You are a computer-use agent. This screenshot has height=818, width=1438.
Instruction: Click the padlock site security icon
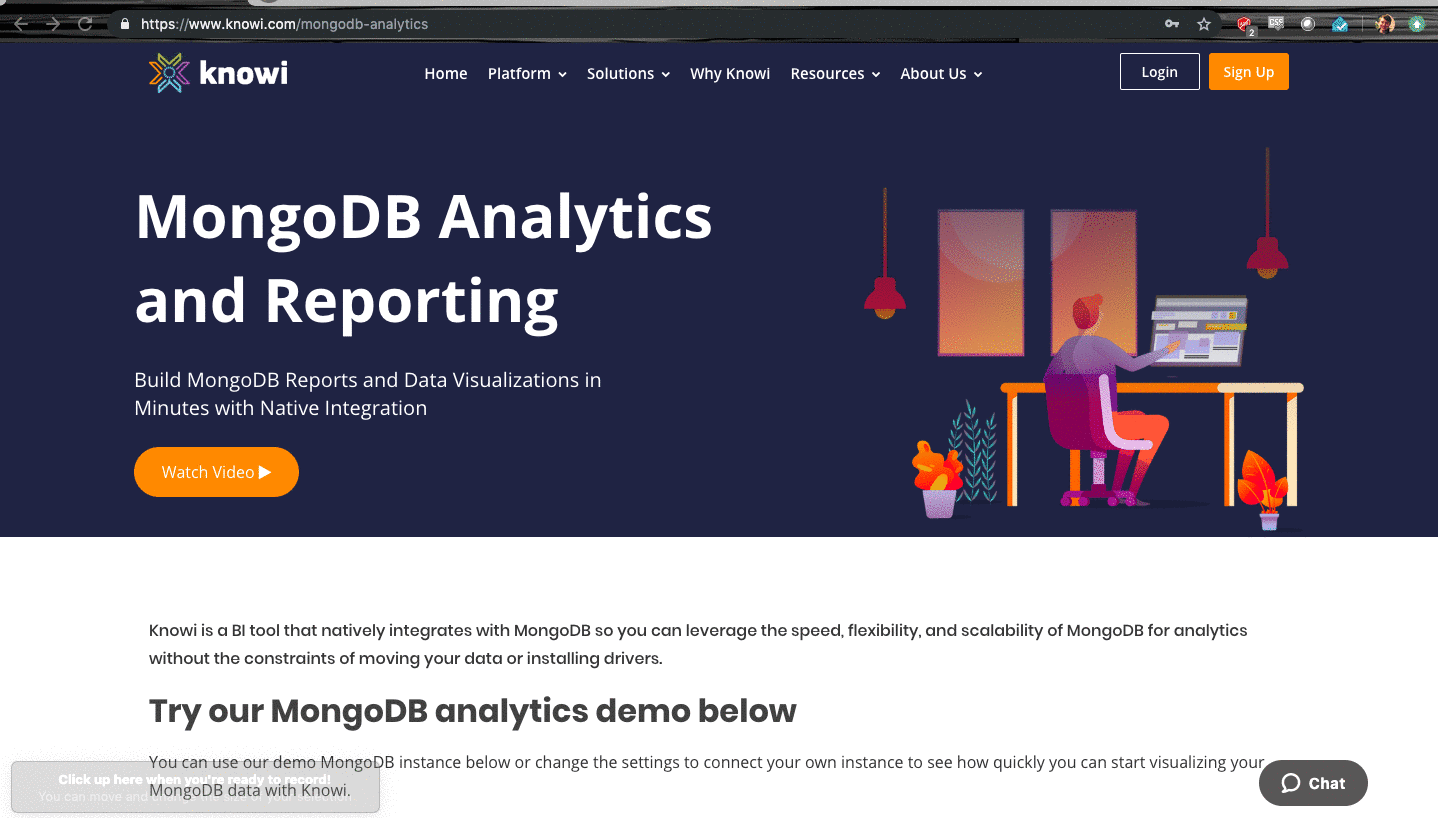(125, 24)
